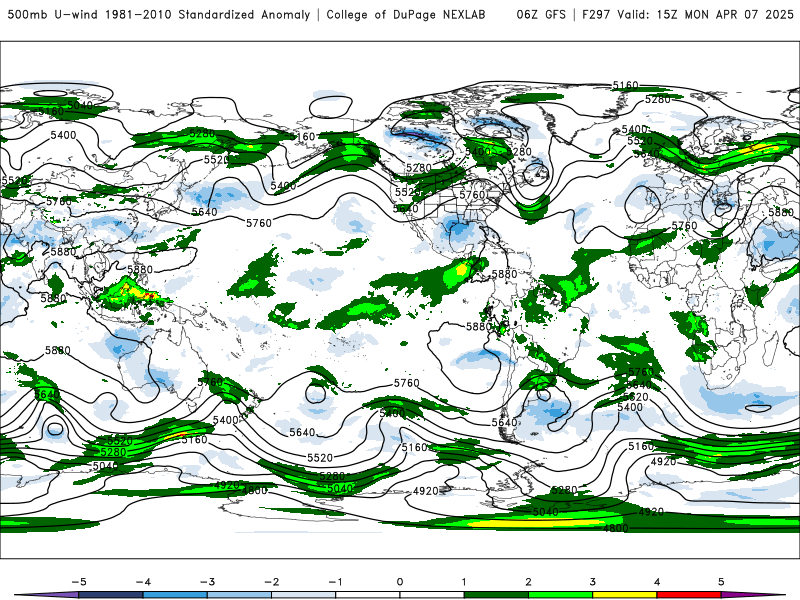This screenshot has width=800, height=600.
Task: Click the colorbar tick label '-3'
Action: click(x=207, y=582)
